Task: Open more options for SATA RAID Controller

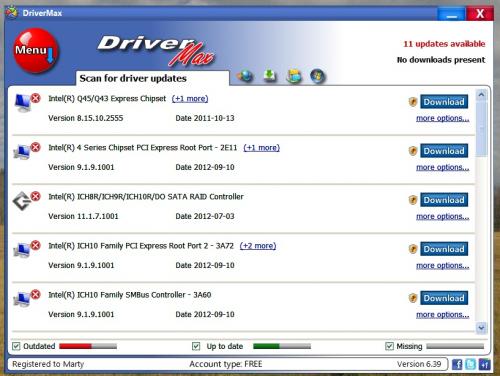Action: [x=443, y=216]
